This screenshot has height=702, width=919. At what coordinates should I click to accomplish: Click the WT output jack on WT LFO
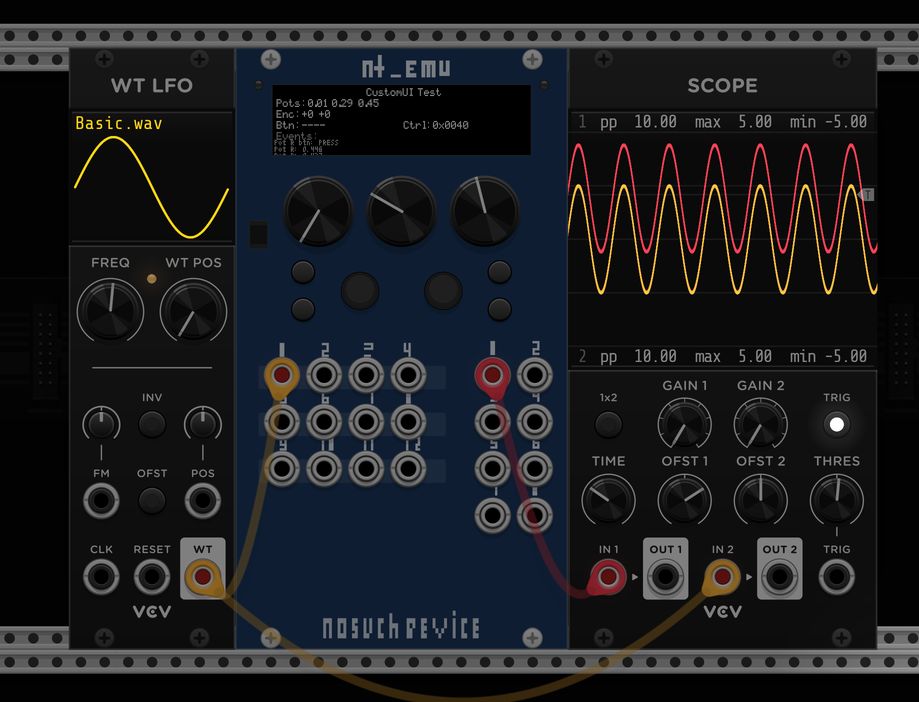pyautogui.click(x=203, y=577)
